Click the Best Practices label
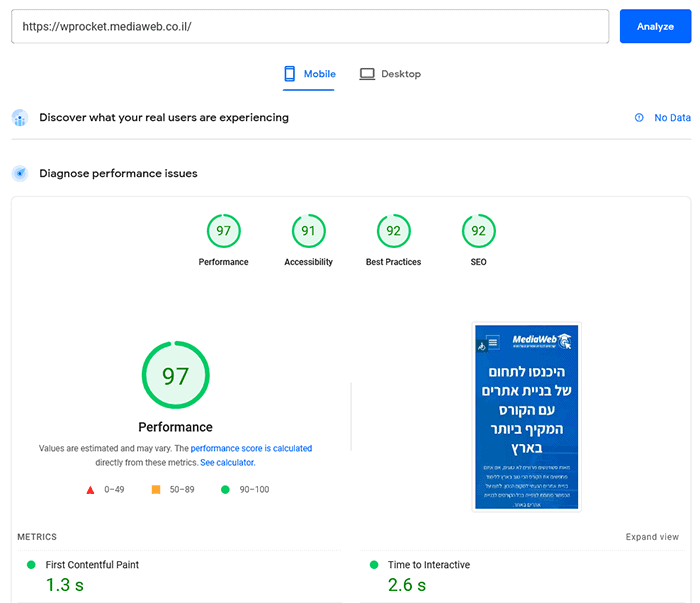 [x=393, y=262]
